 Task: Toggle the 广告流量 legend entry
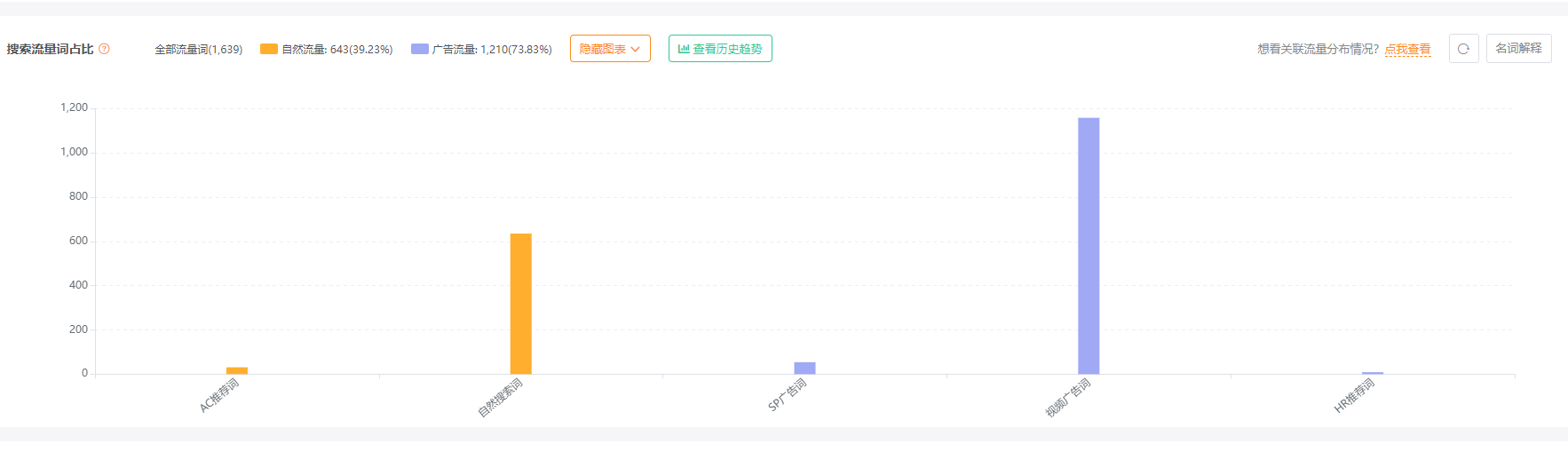pyautogui.click(x=481, y=49)
